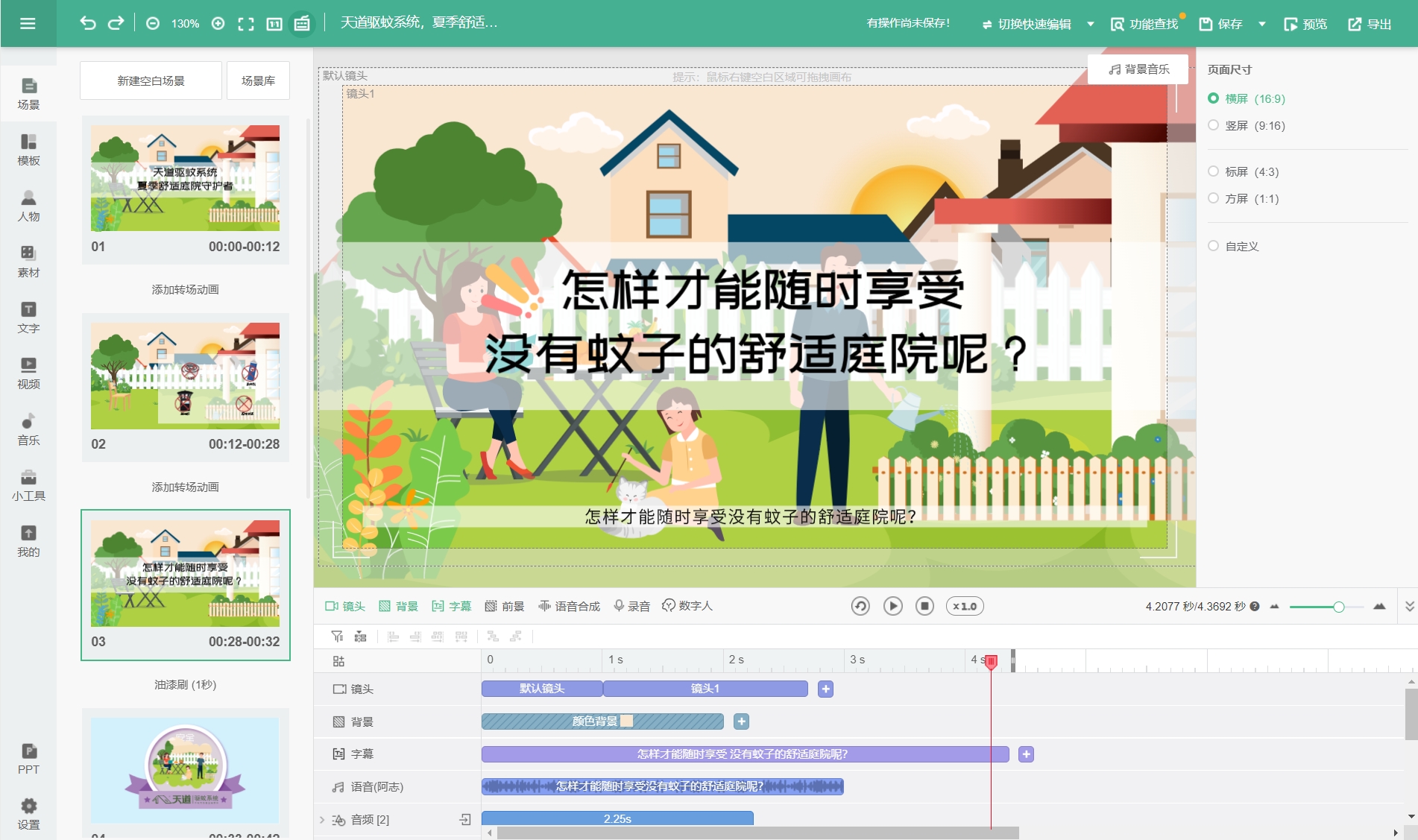Redo the last action
The image size is (1418, 840).
pyautogui.click(x=116, y=23)
